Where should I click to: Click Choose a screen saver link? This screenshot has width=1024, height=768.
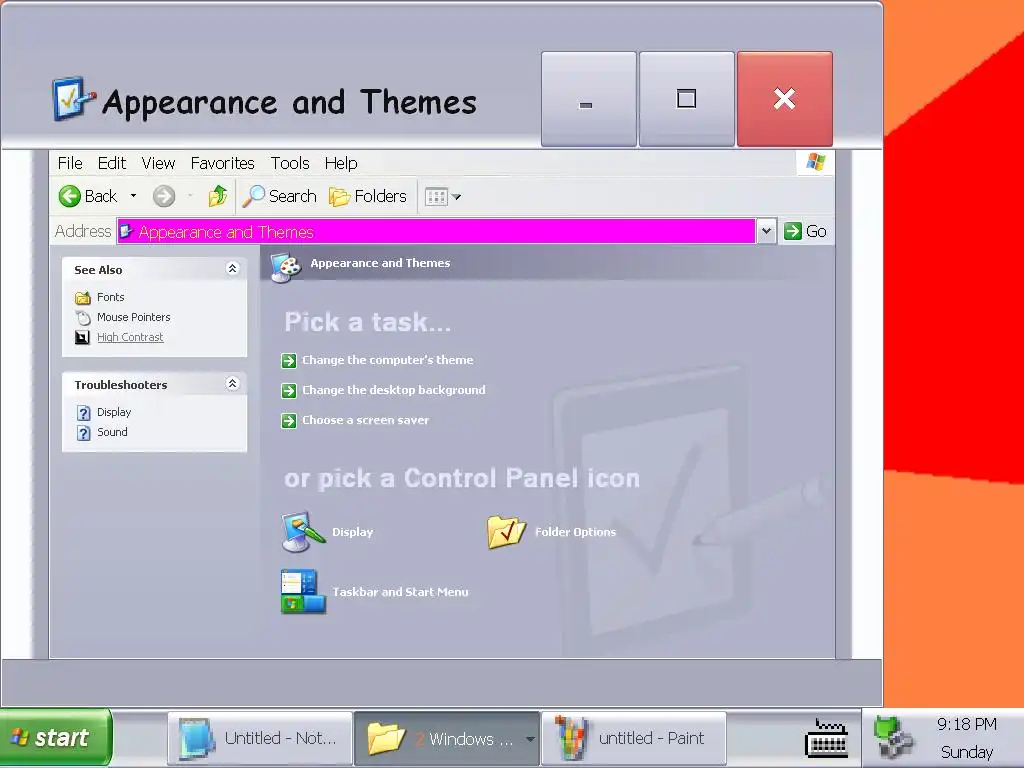(x=366, y=420)
